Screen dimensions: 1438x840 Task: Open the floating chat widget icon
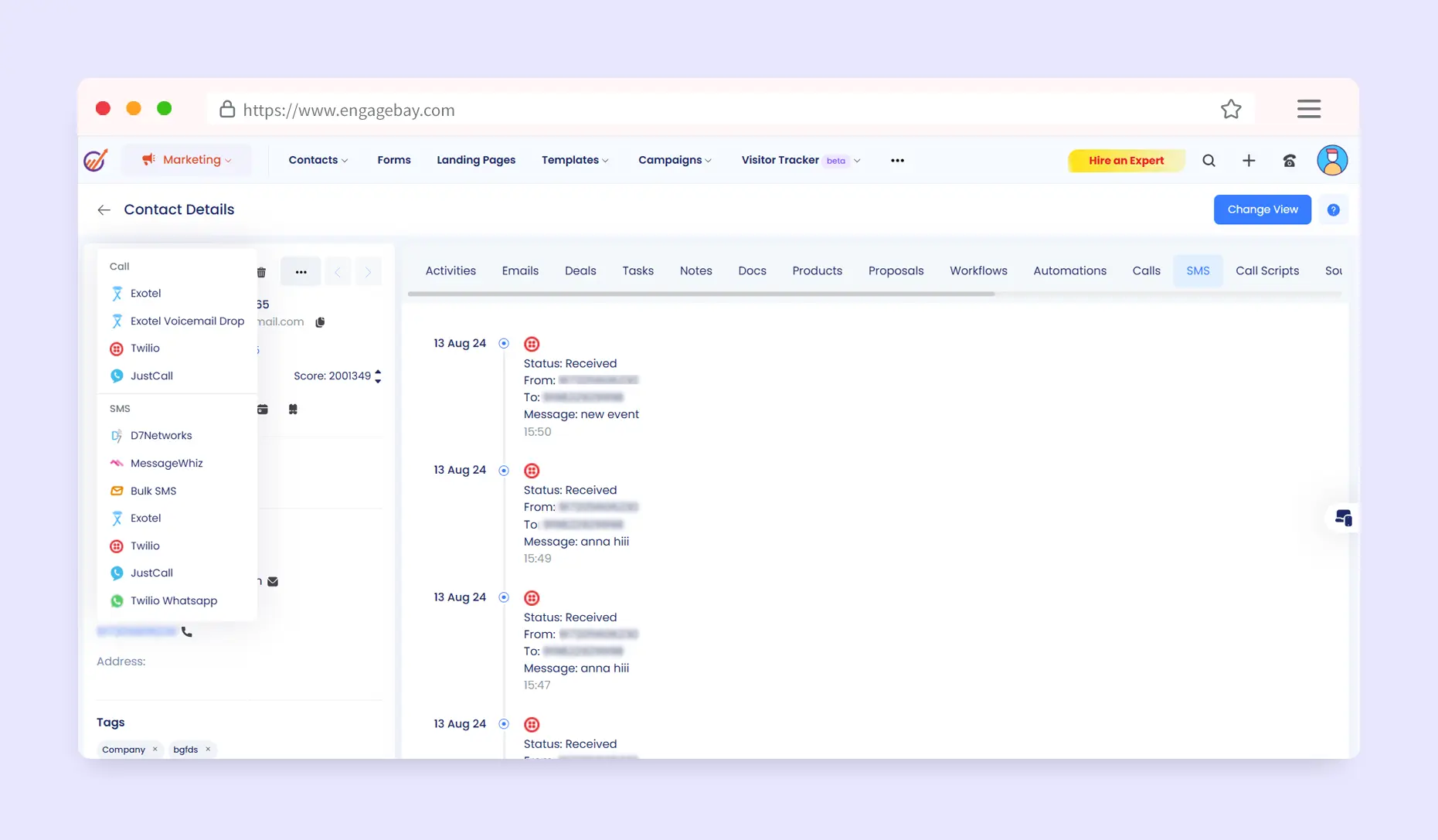click(1343, 518)
